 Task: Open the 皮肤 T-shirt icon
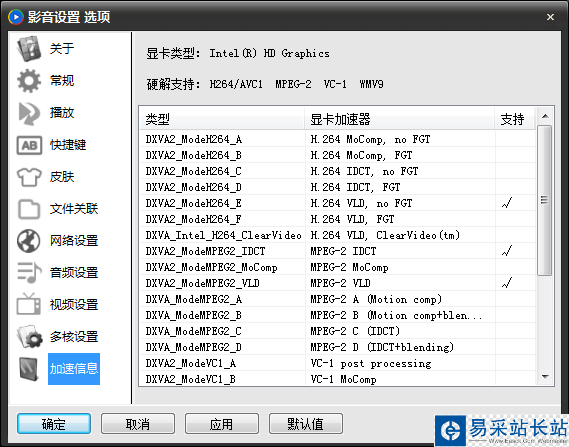(x=29, y=177)
